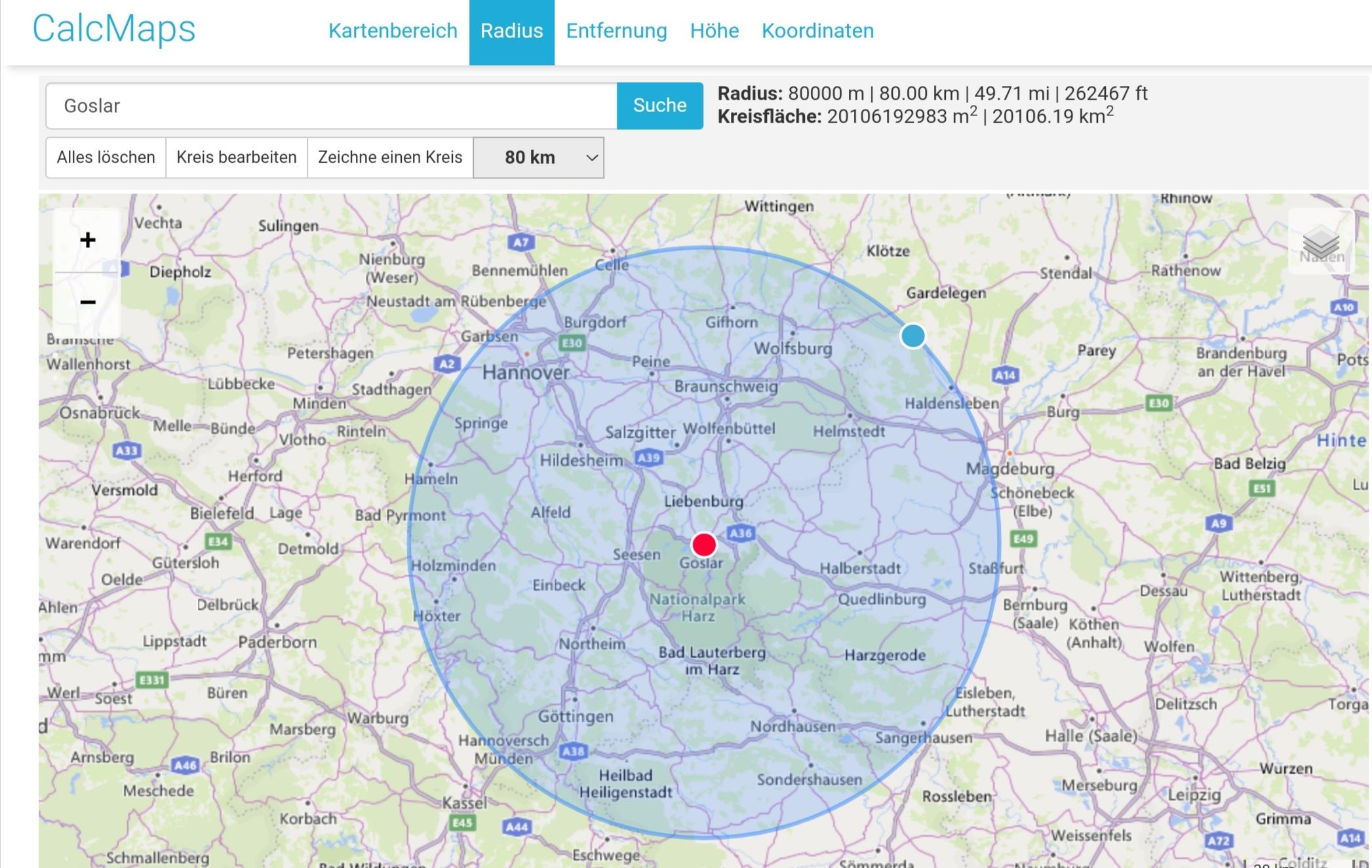
Task: Open the 80 km radius dropdown
Action: pos(538,157)
